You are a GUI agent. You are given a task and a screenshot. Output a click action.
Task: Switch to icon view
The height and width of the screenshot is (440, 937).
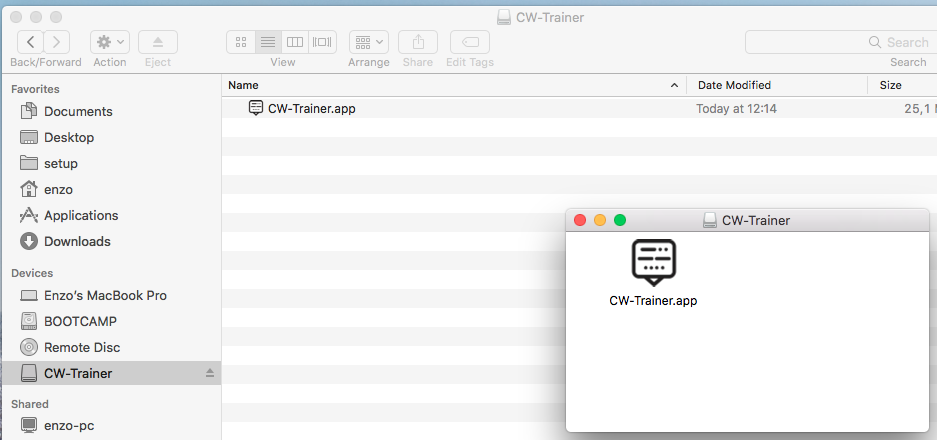[241, 42]
